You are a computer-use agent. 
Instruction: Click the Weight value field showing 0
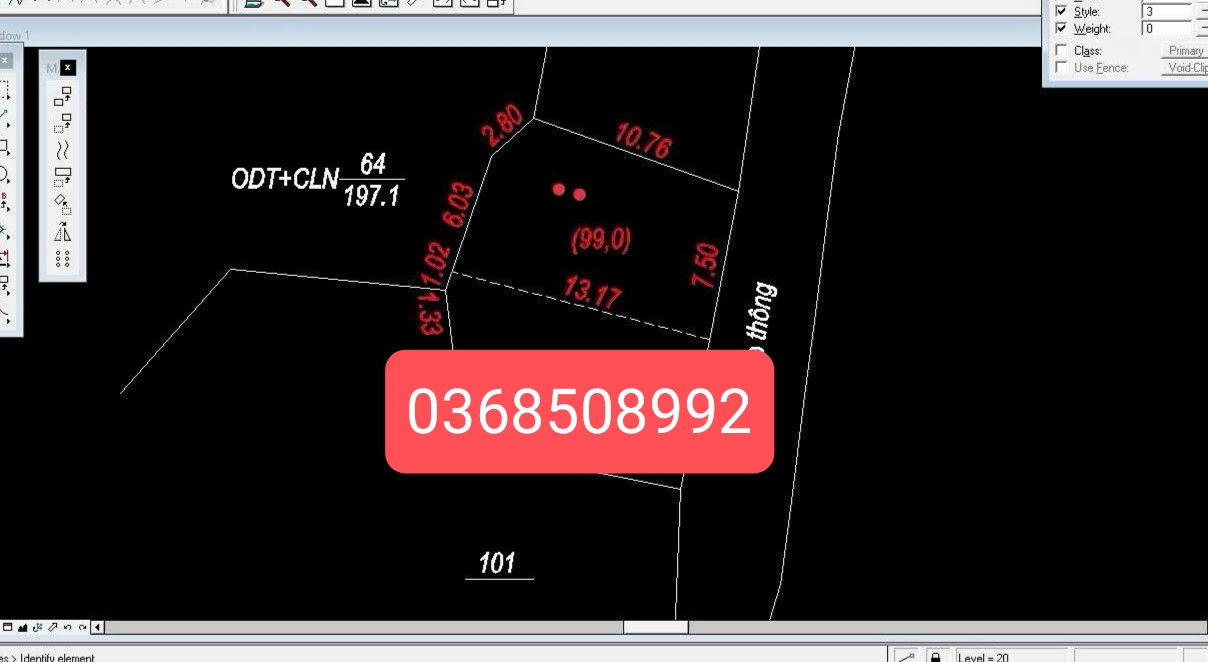pos(1166,29)
